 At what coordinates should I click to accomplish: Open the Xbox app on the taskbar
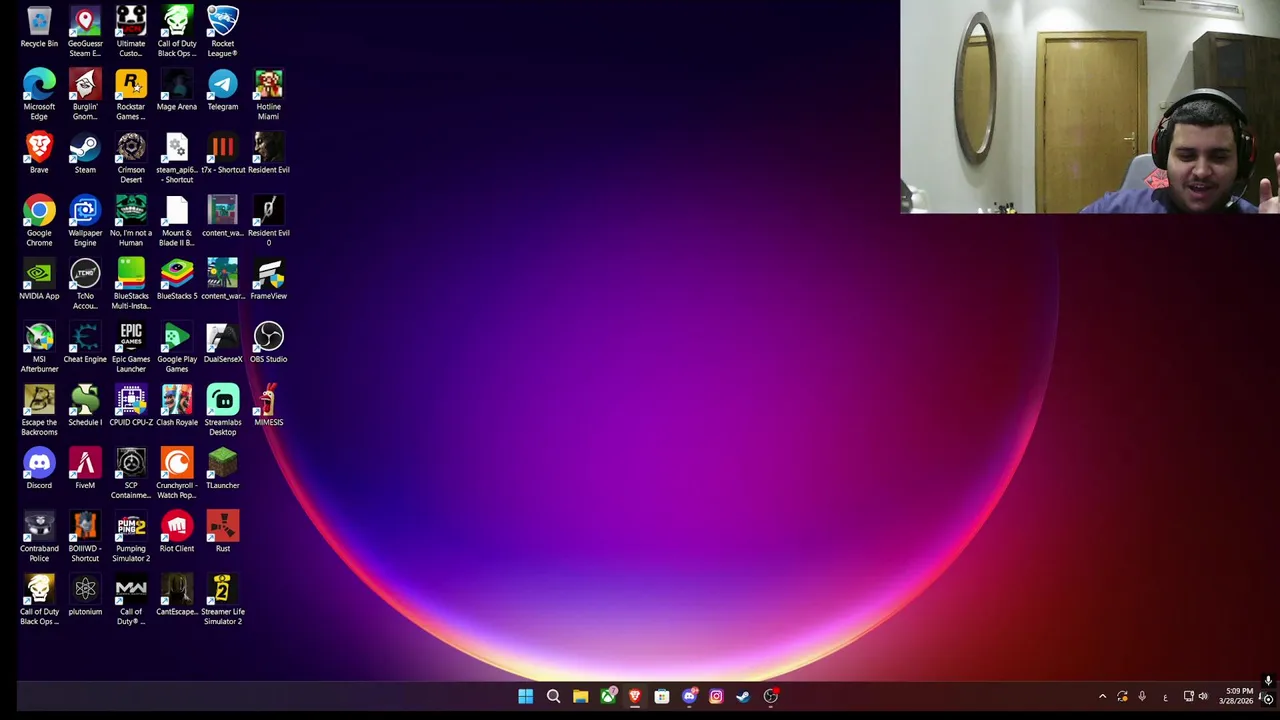[x=608, y=696]
